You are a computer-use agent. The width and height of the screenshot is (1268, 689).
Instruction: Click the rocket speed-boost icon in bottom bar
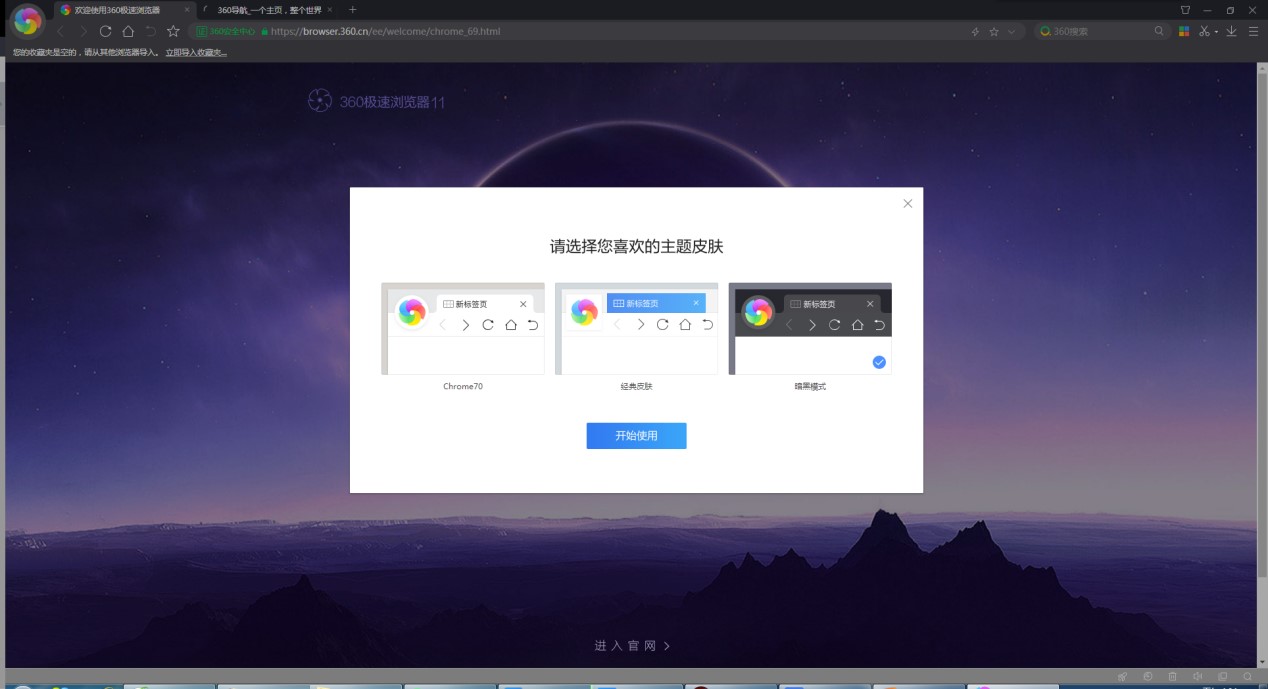[1122, 676]
